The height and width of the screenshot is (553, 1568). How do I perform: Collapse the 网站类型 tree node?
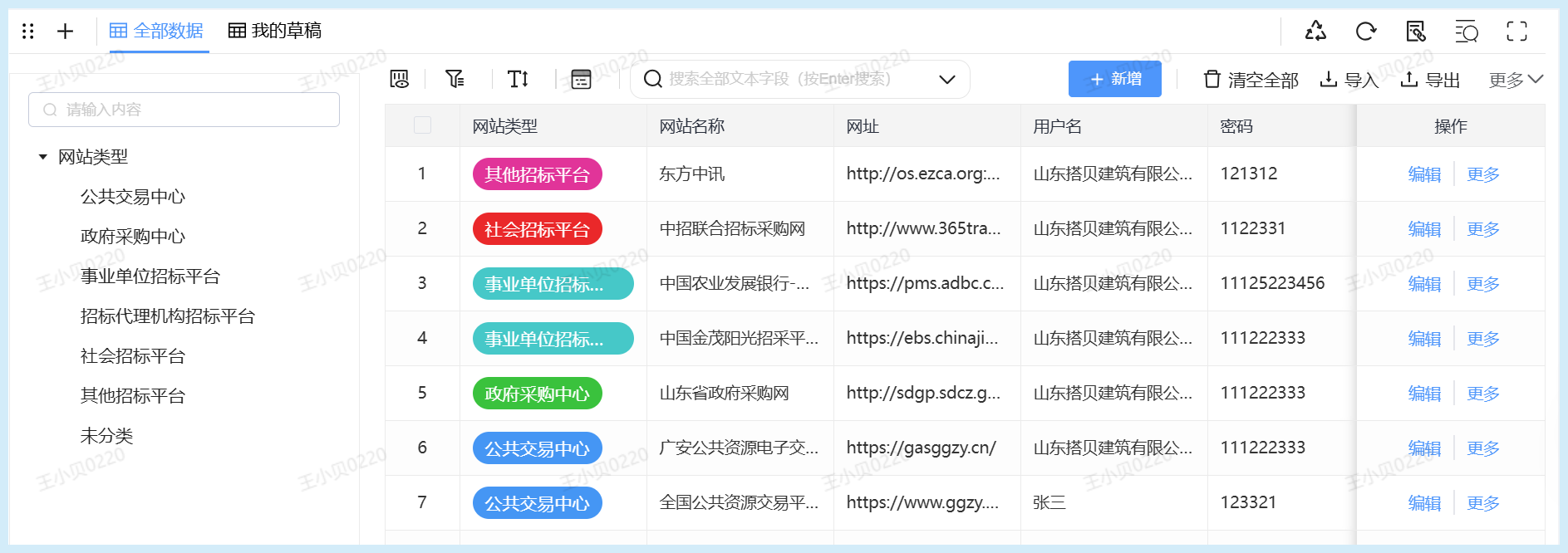42,157
